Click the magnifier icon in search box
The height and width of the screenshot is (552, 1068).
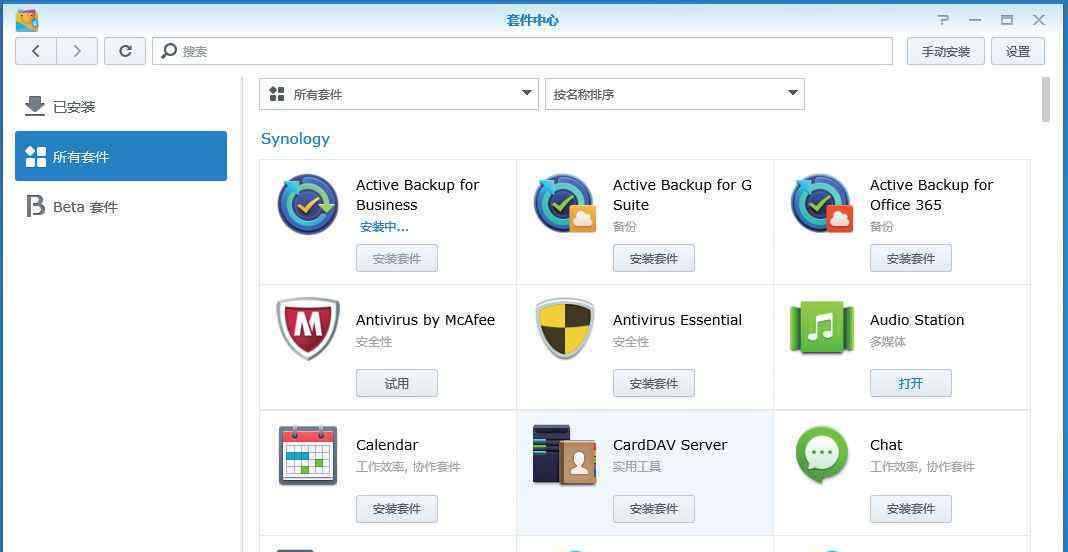[169, 51]
